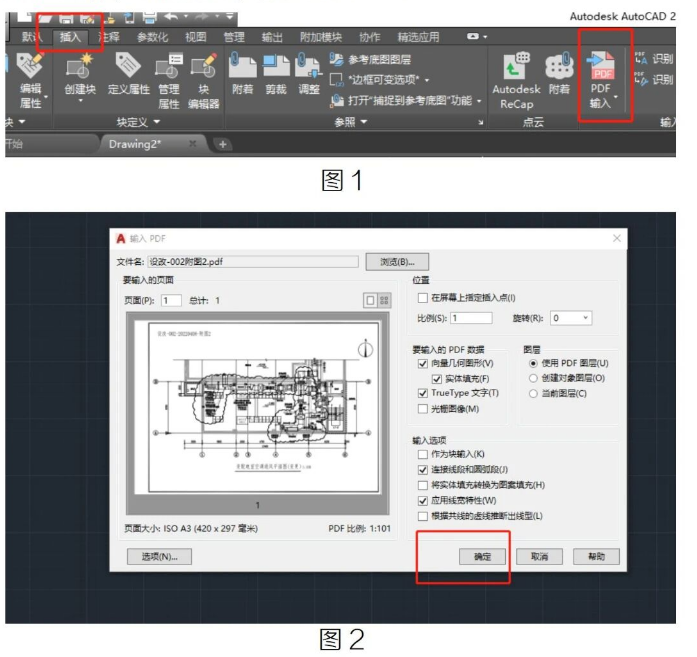
Task: Switch PDF preview to thumbnail grid view
Action: (384, 300)
